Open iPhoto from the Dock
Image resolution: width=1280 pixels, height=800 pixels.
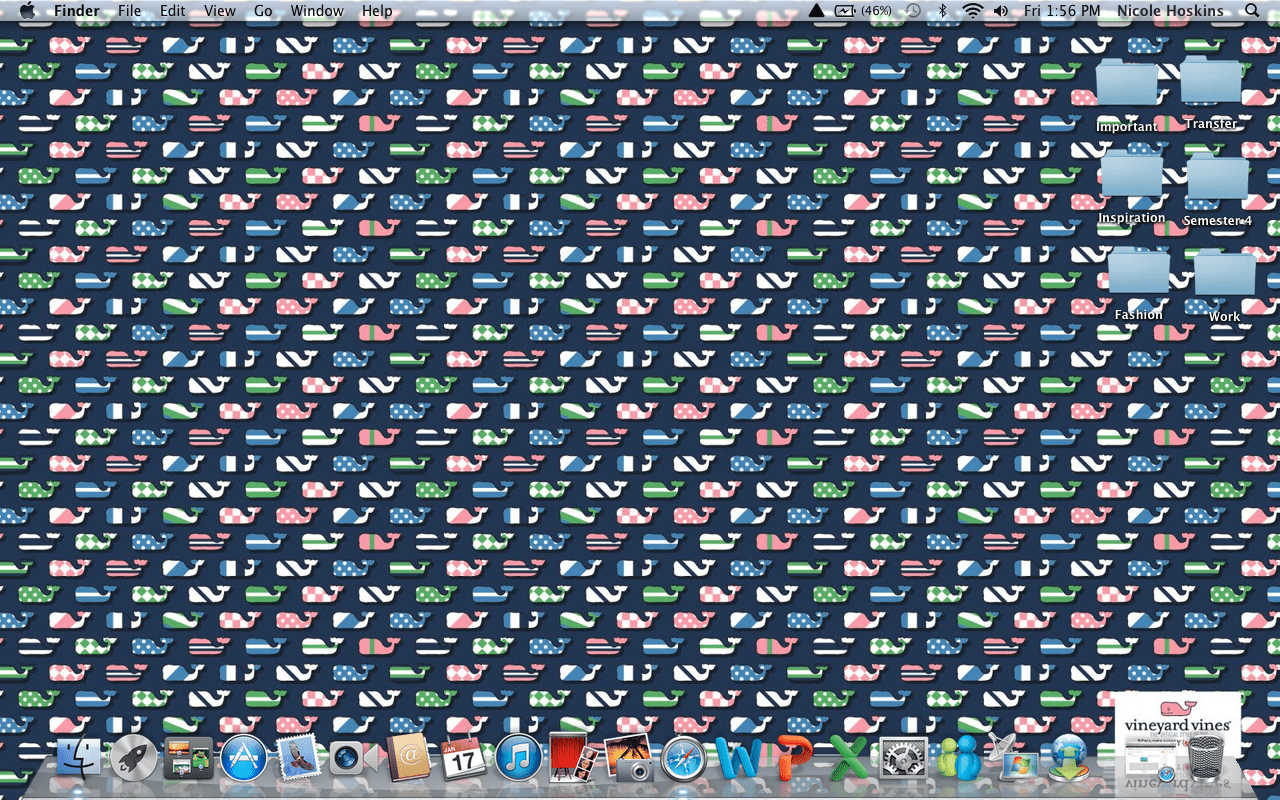tap(626, 758)
